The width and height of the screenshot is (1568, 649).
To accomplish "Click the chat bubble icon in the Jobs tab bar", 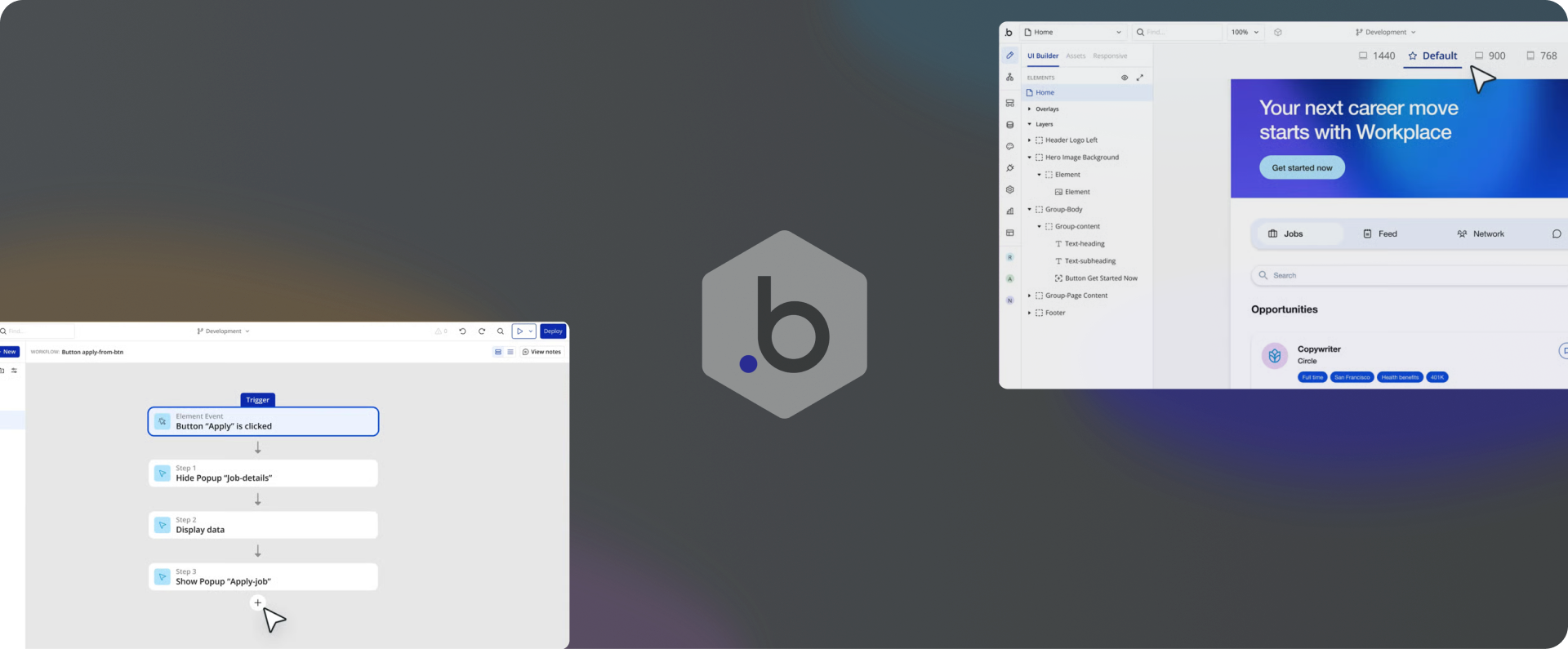I will coord(1557,234).
